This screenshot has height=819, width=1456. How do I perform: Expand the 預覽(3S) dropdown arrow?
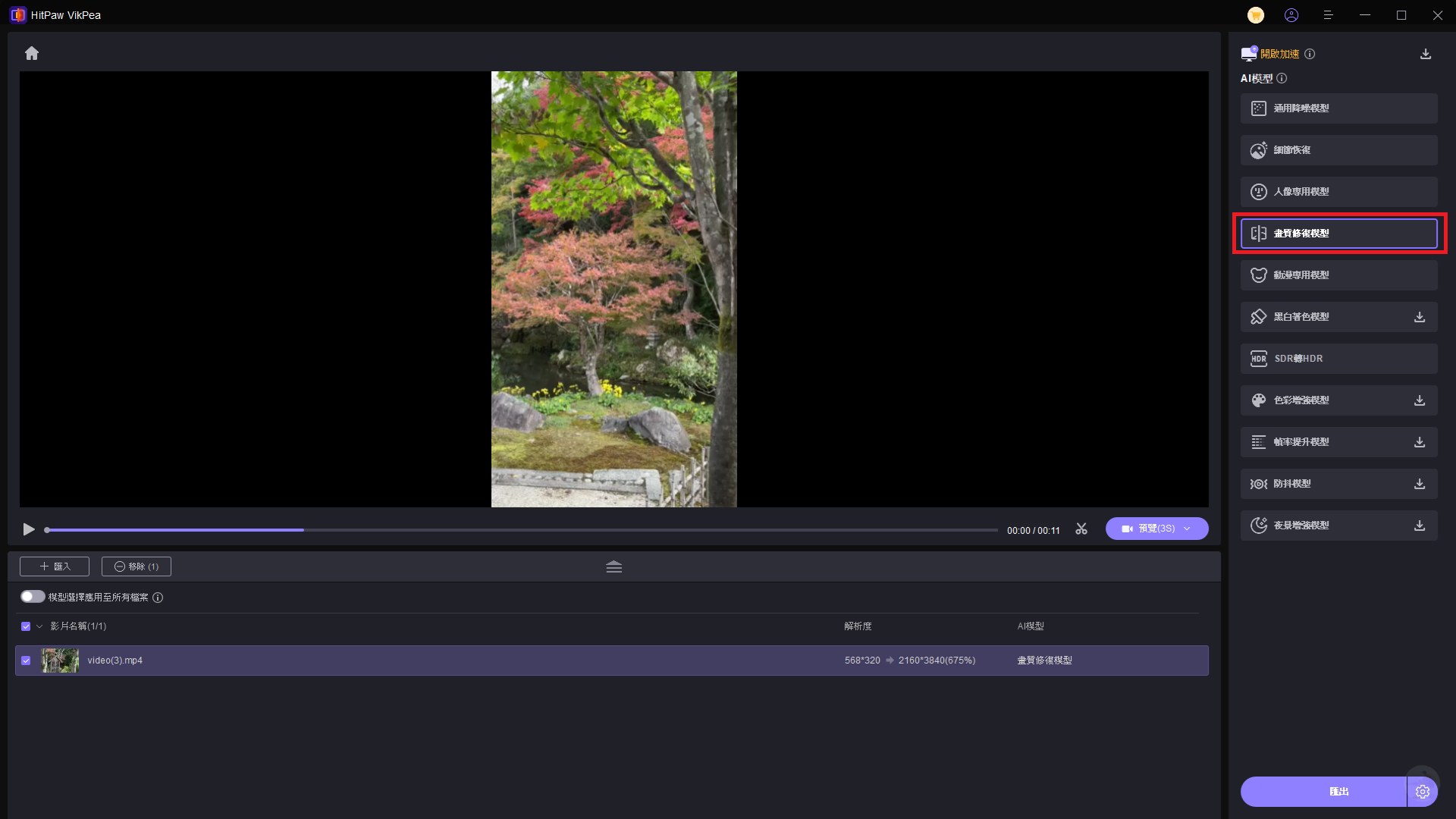coord(1187,529)
